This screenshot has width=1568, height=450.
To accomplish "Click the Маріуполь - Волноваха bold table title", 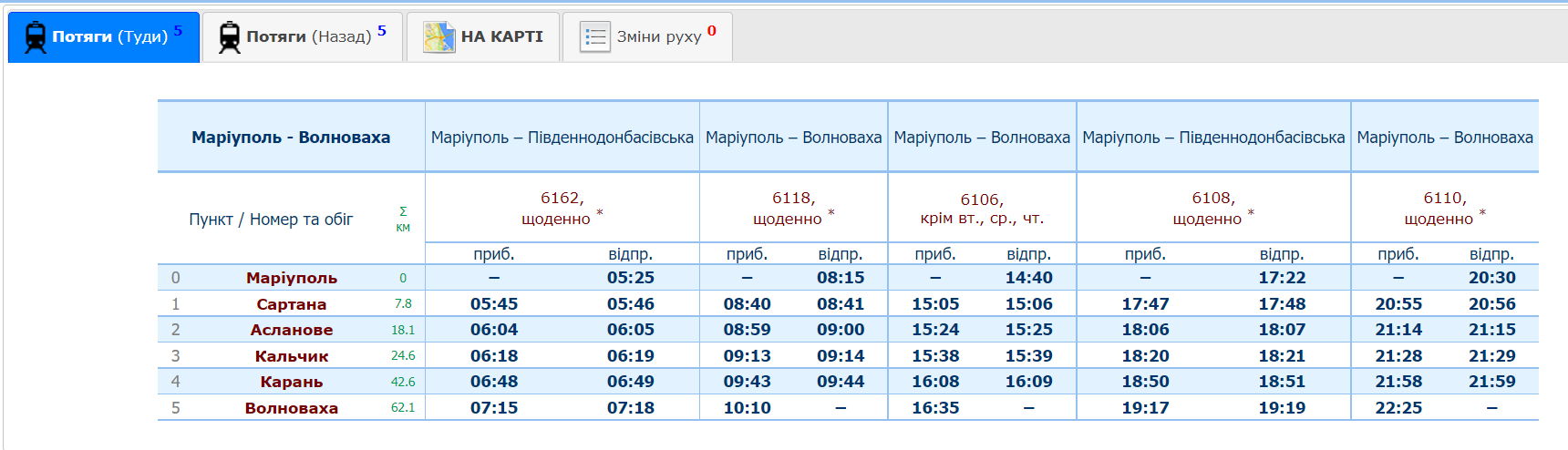I will tap(291, 138).
